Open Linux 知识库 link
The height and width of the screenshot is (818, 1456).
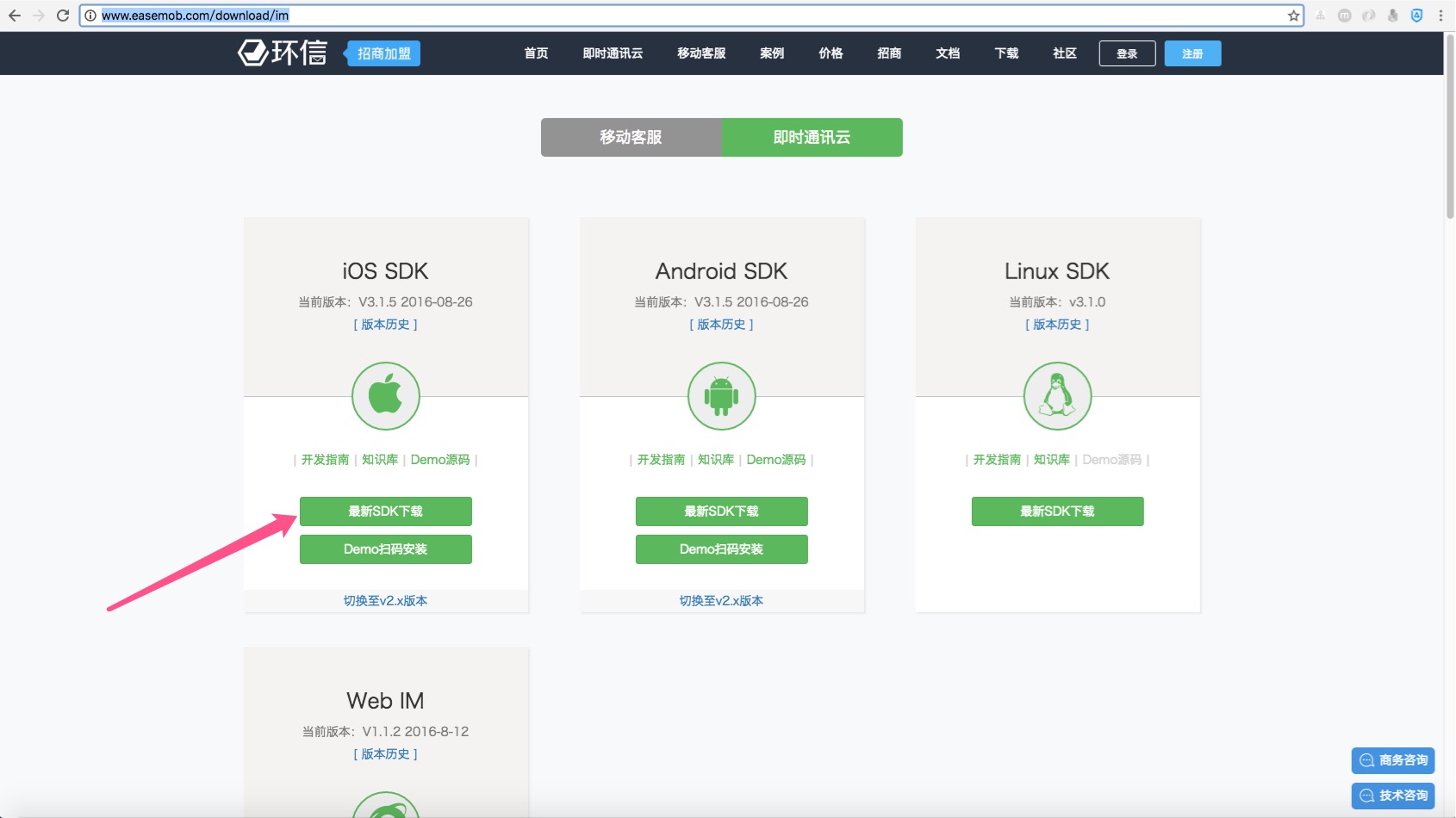[1052, 460]
